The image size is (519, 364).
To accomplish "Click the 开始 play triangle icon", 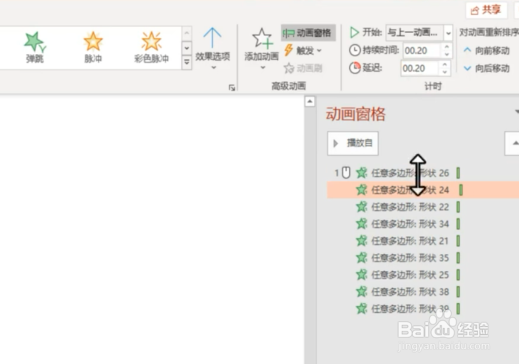I will click(354, 32).
